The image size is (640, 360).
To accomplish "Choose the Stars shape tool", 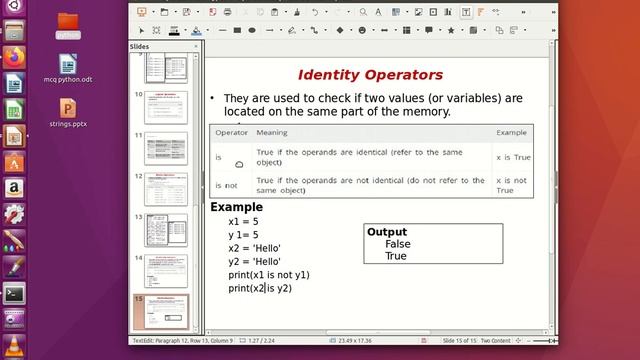I will pyautogui.click(x=451, y=30).
